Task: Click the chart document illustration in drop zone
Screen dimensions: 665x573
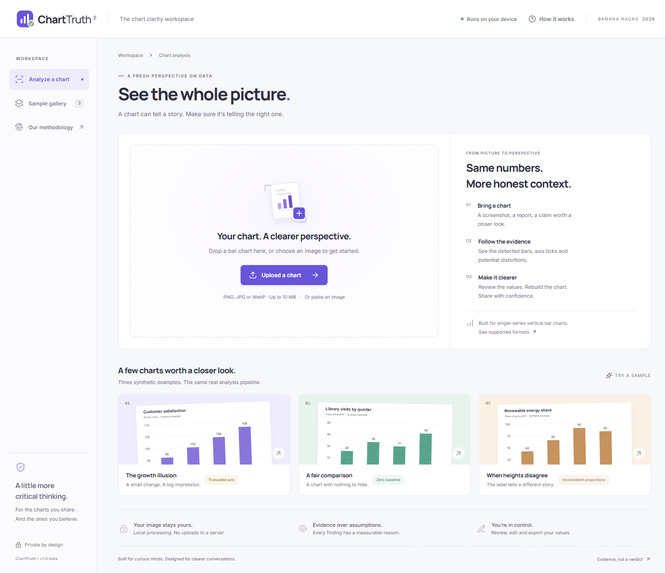Action: [285, 203]
